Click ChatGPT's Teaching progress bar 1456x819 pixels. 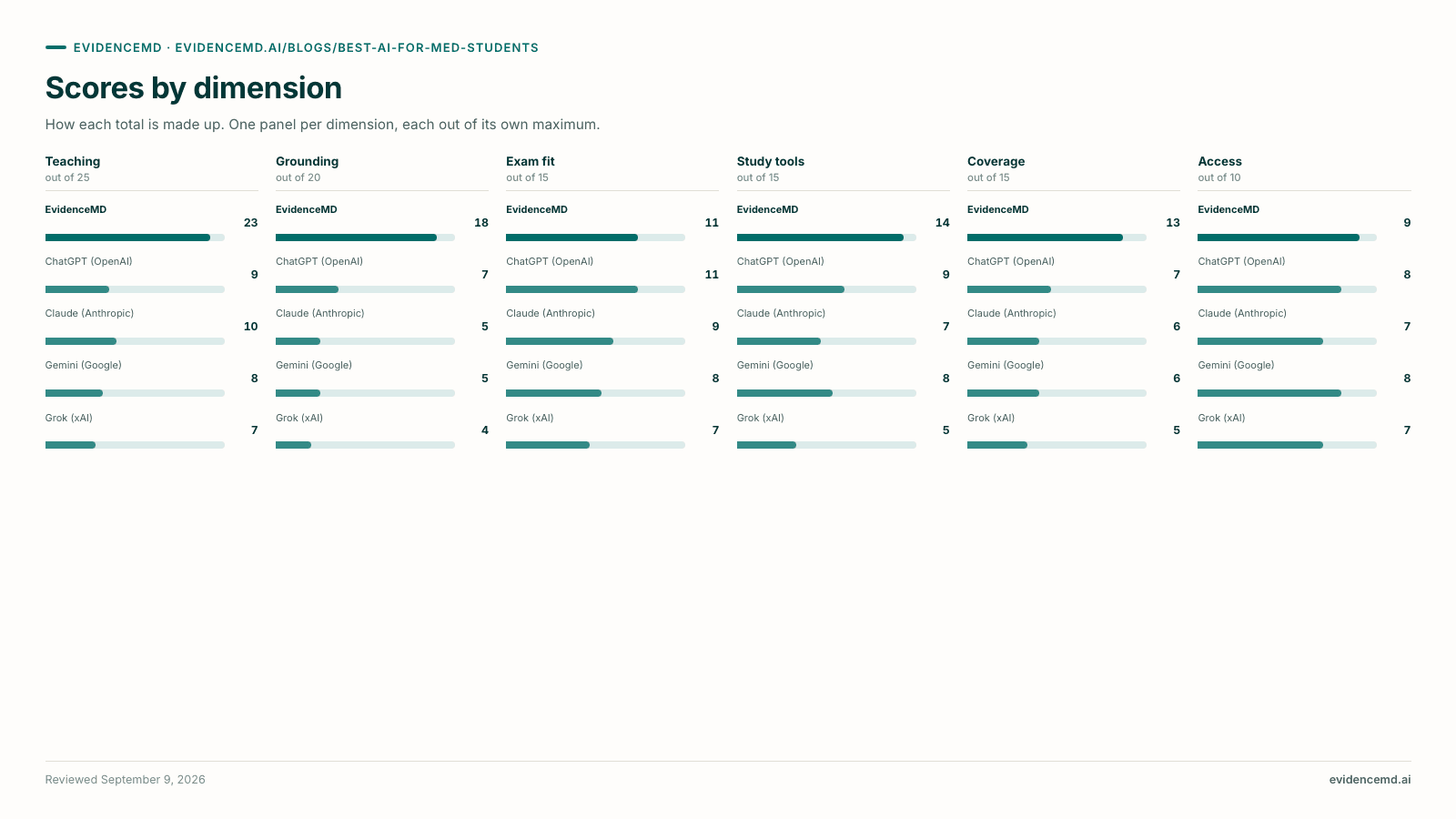point(135,289)
